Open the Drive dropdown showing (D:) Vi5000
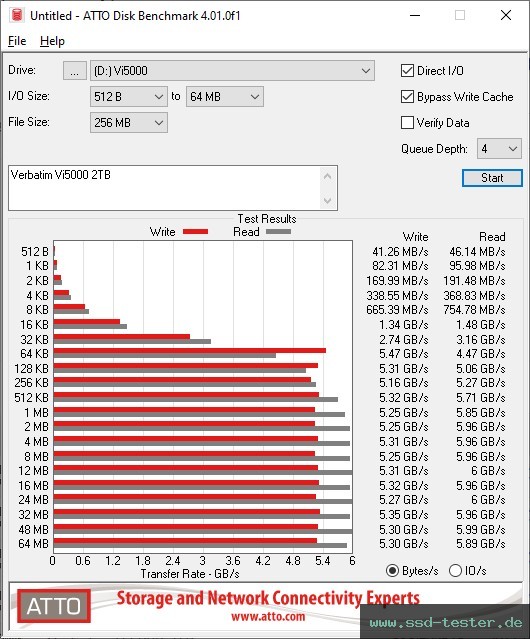The image size is (530, 639). pos(232,71)
